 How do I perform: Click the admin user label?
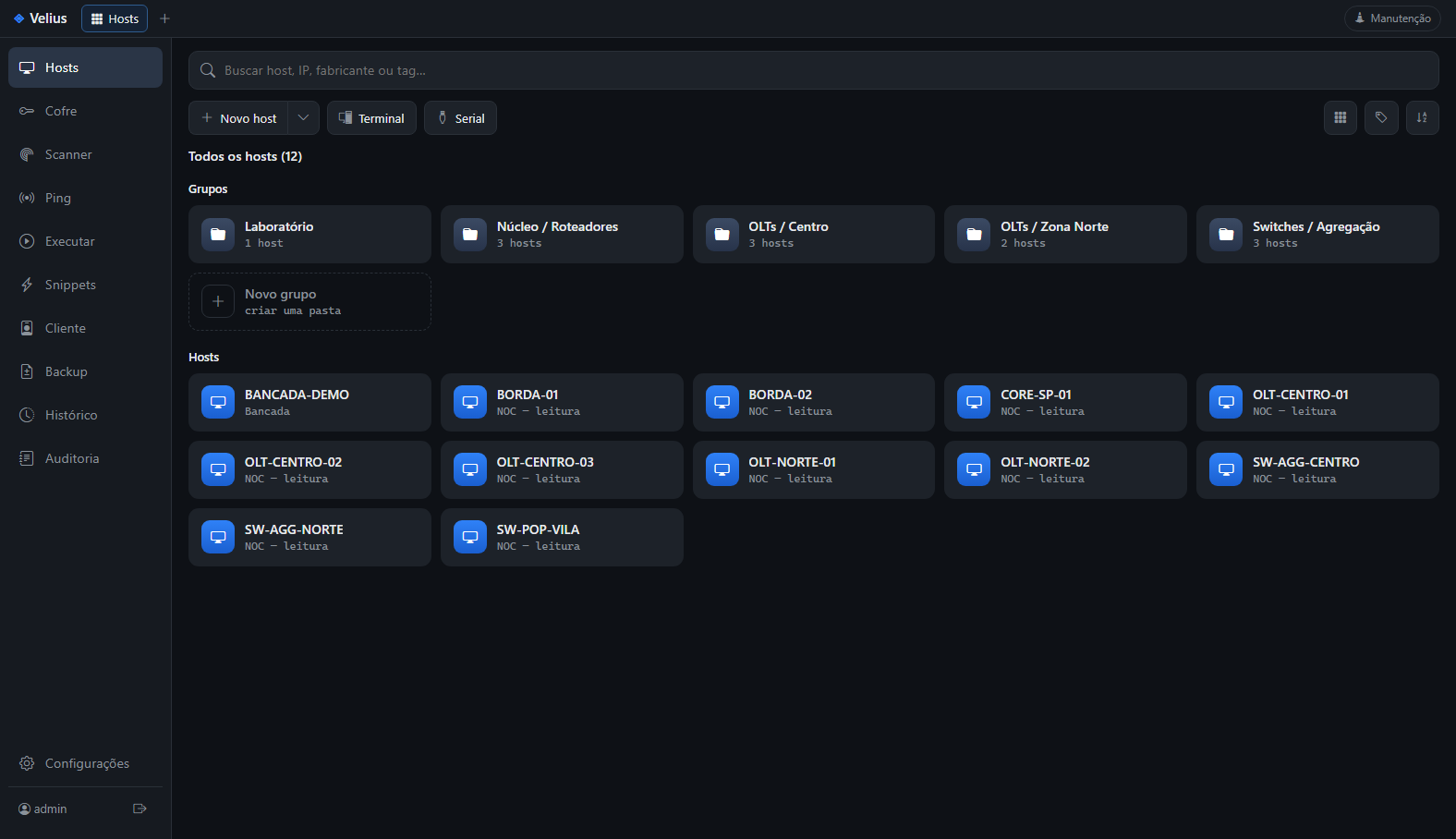pos(50,809)
